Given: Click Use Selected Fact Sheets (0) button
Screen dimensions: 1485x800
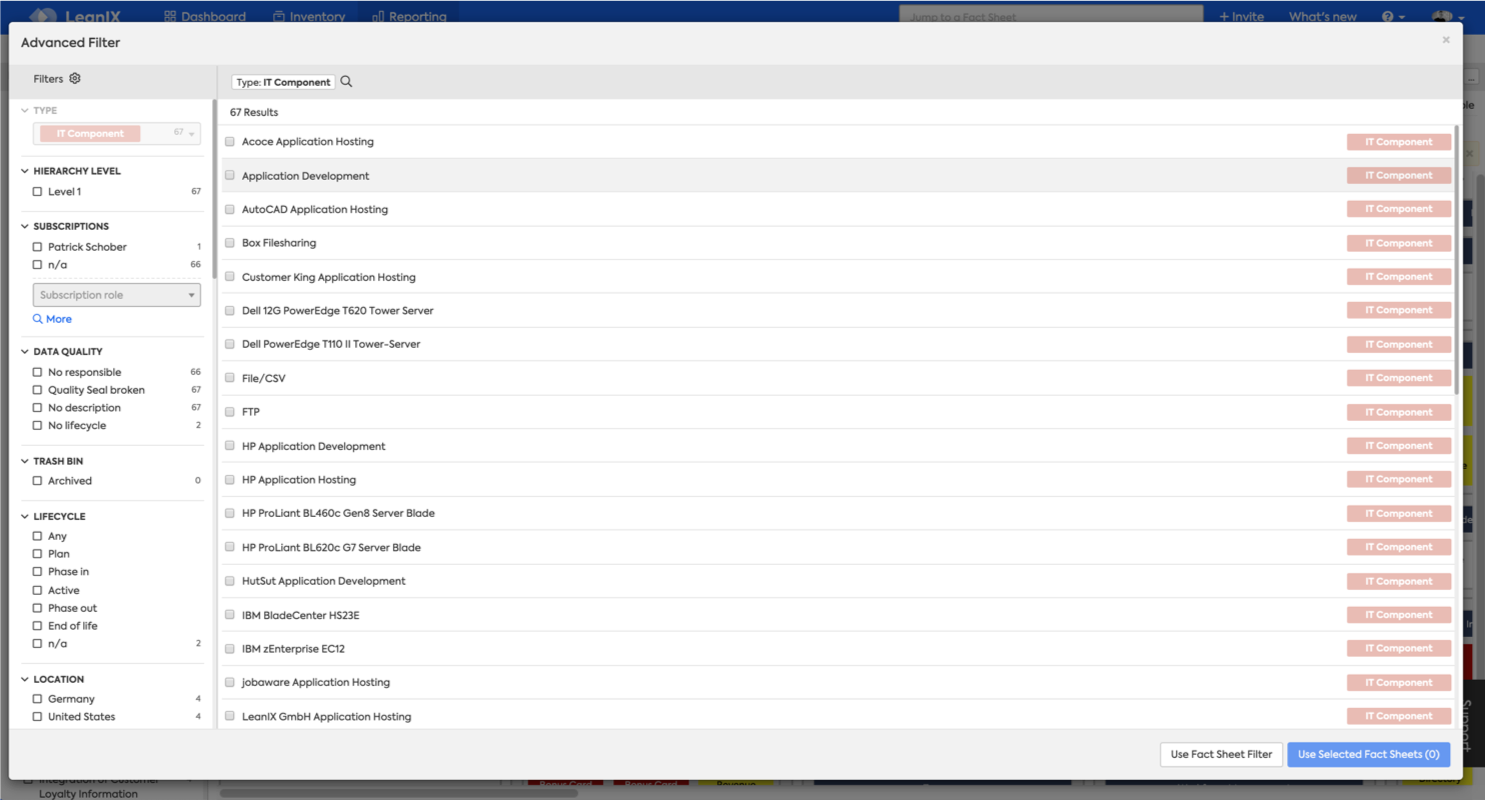Looking at the screenshot, I should tap(1368, 754).
